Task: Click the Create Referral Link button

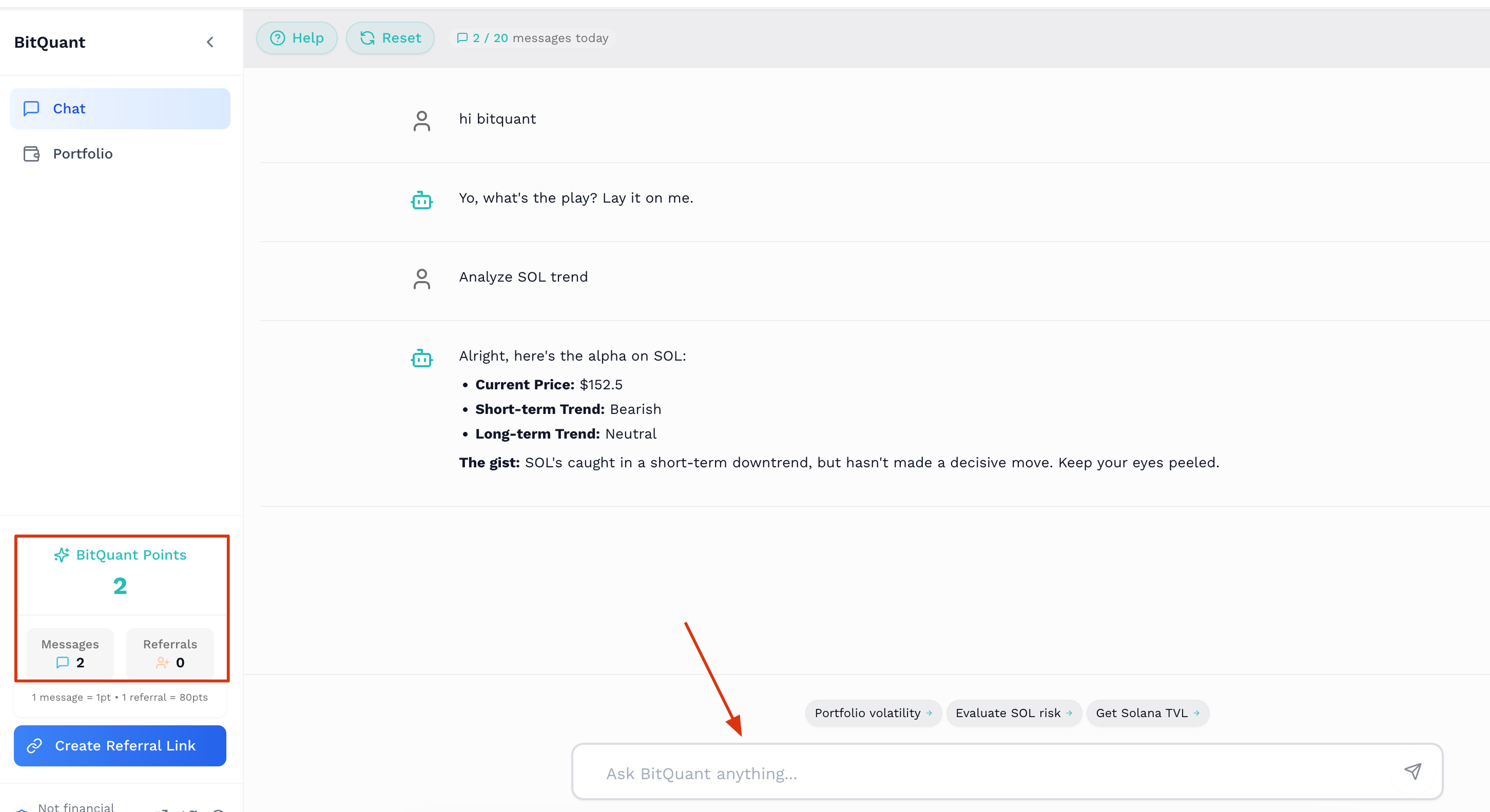Action: tap(120, 745)
